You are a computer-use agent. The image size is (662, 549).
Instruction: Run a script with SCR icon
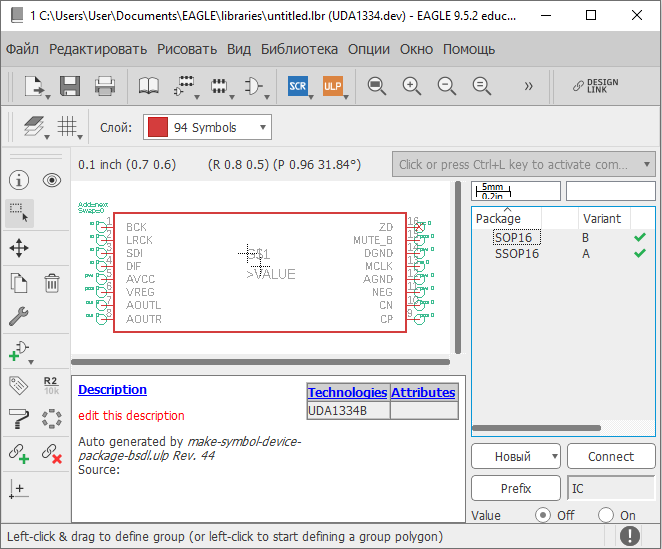pyautogui.click(x=298, y=86)
